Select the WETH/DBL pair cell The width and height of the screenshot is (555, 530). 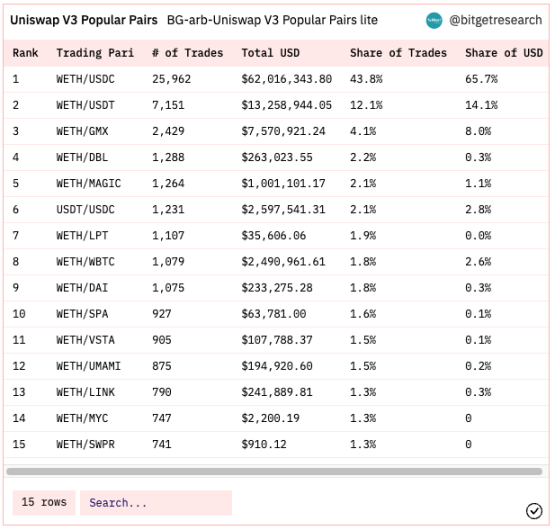pos(82,157)
